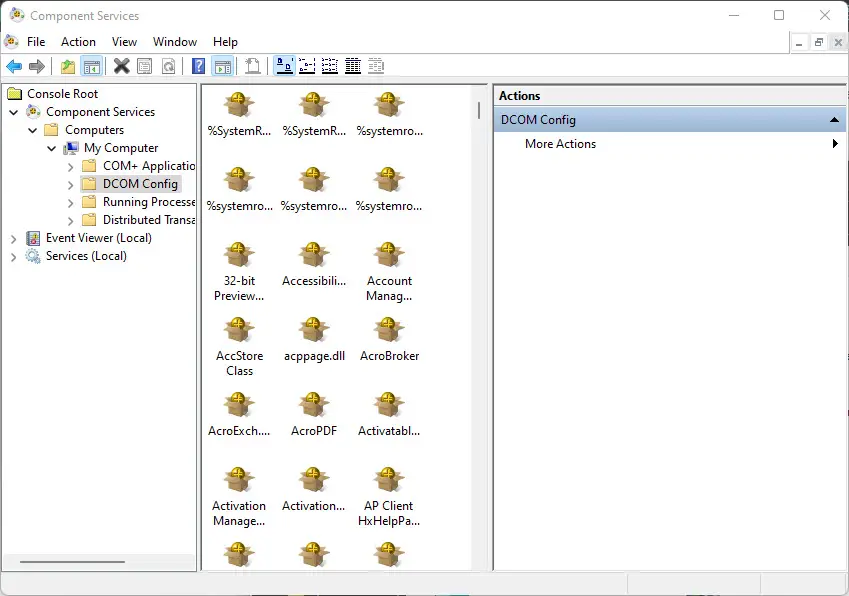Select the AcroExch component icon

(x=239, y=405)
